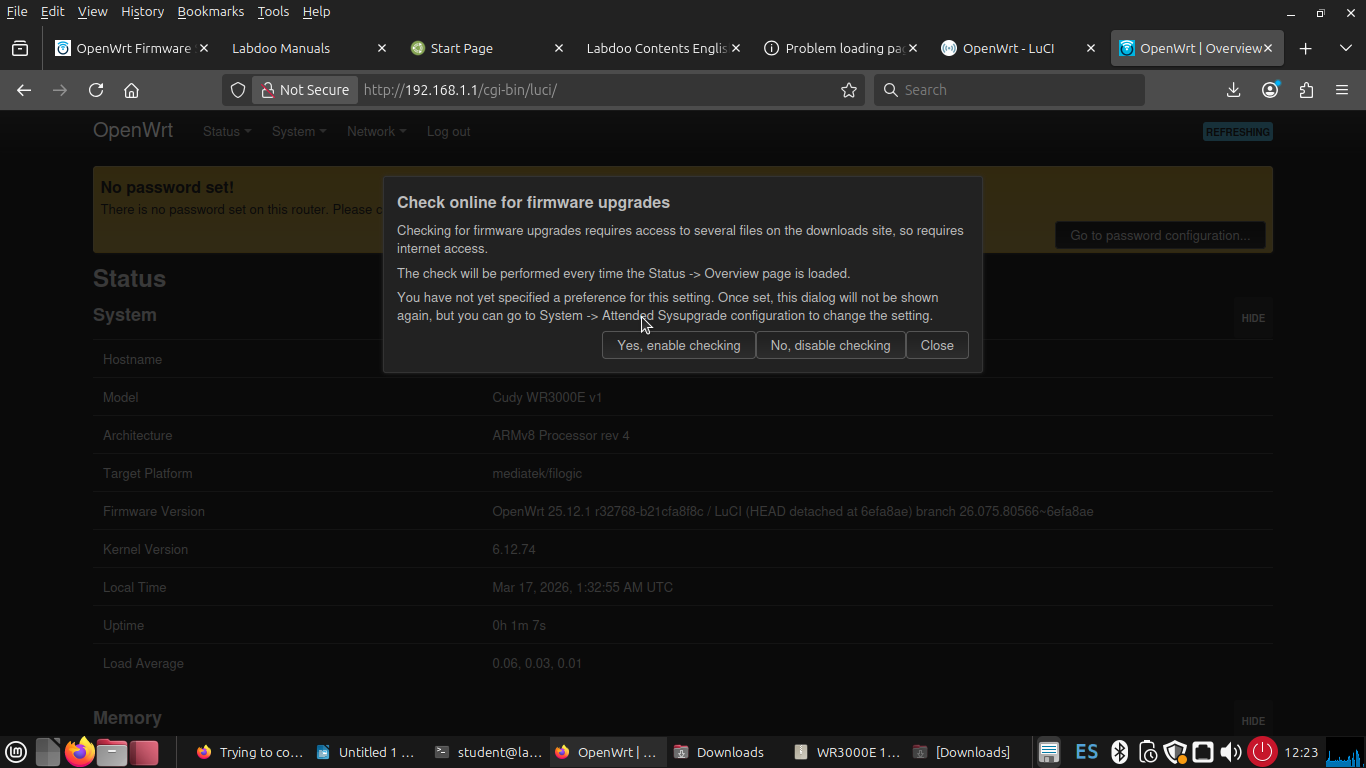Screen dimensions: 1366x768
Task: Open the Bookmarks menu
Action: [x=210, y=11]
